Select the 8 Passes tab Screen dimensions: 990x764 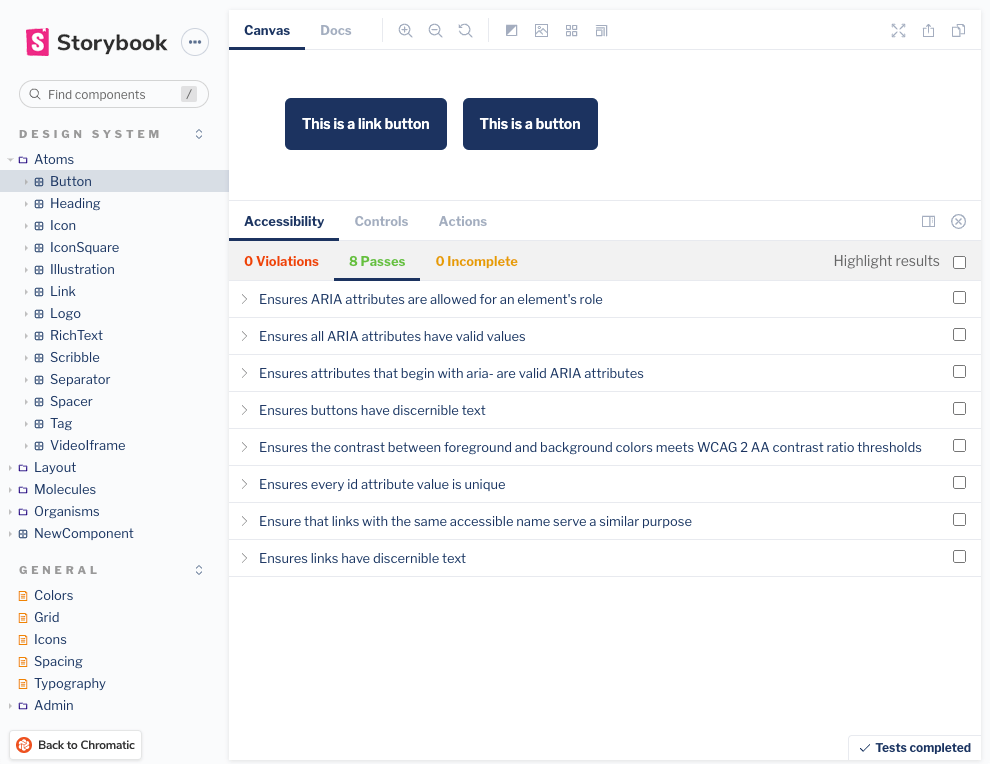tap(377, 261)
